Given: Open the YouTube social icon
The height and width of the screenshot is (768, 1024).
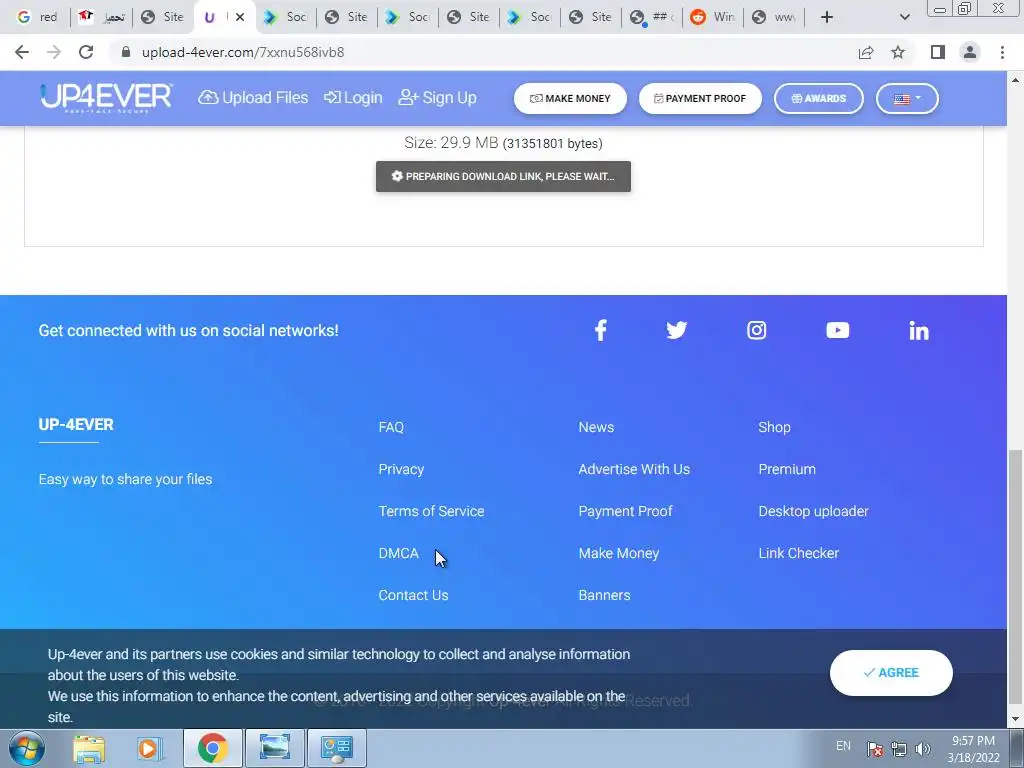Looking at the screenshot, I should click(x=837, y=330).
